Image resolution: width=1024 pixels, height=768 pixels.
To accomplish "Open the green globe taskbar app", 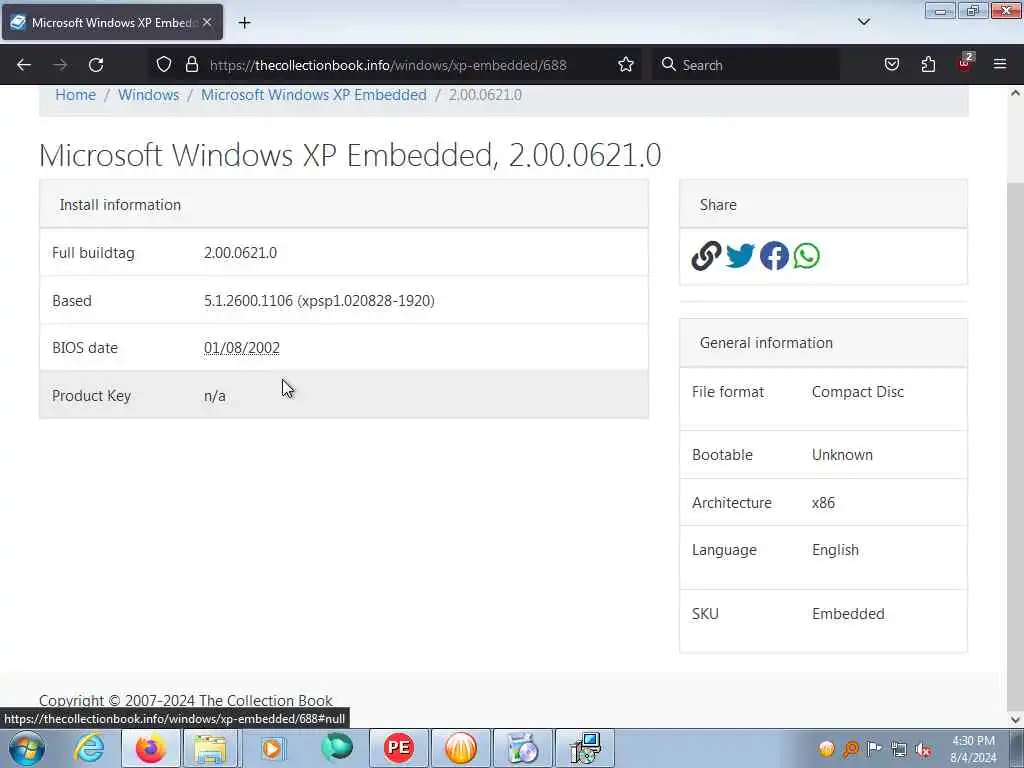I will (x=337, y=748).
